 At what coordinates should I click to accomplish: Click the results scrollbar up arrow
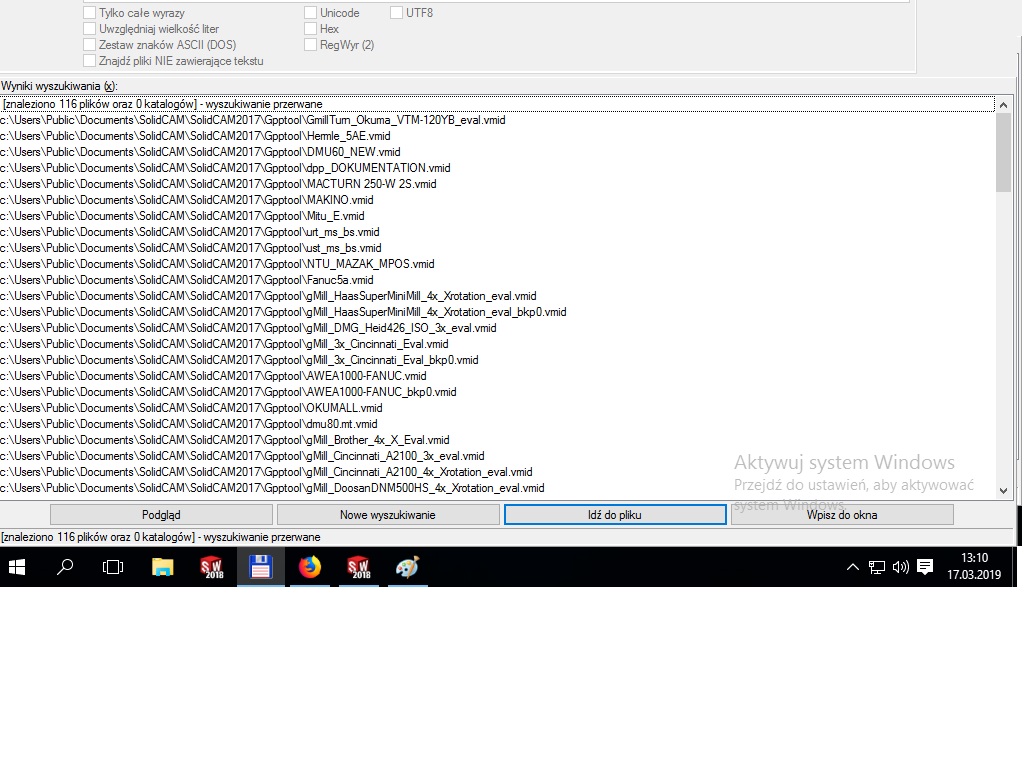tap(1004, 104)
